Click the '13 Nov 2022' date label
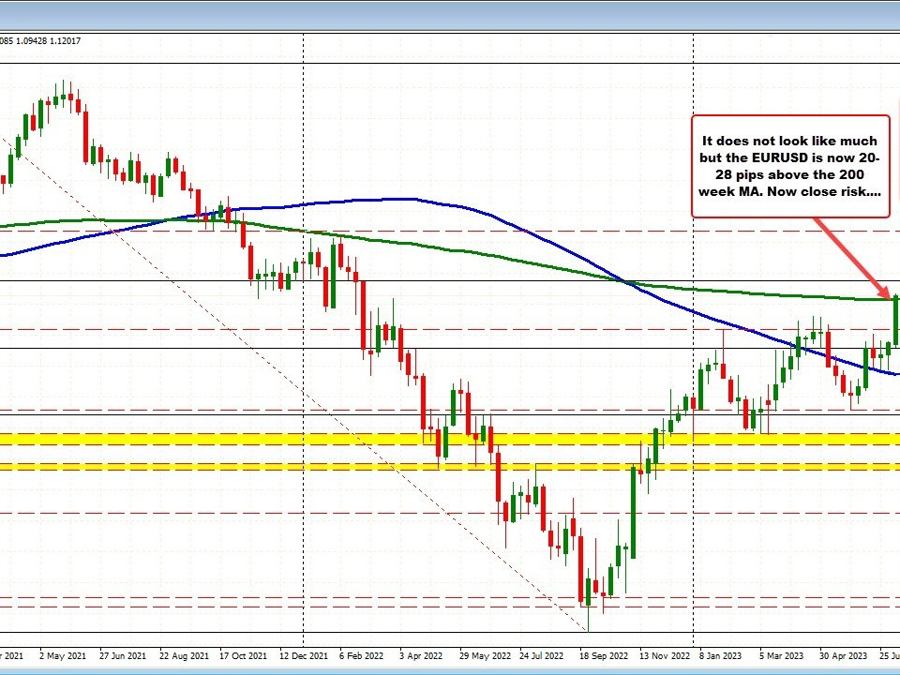 pos(664,655)
